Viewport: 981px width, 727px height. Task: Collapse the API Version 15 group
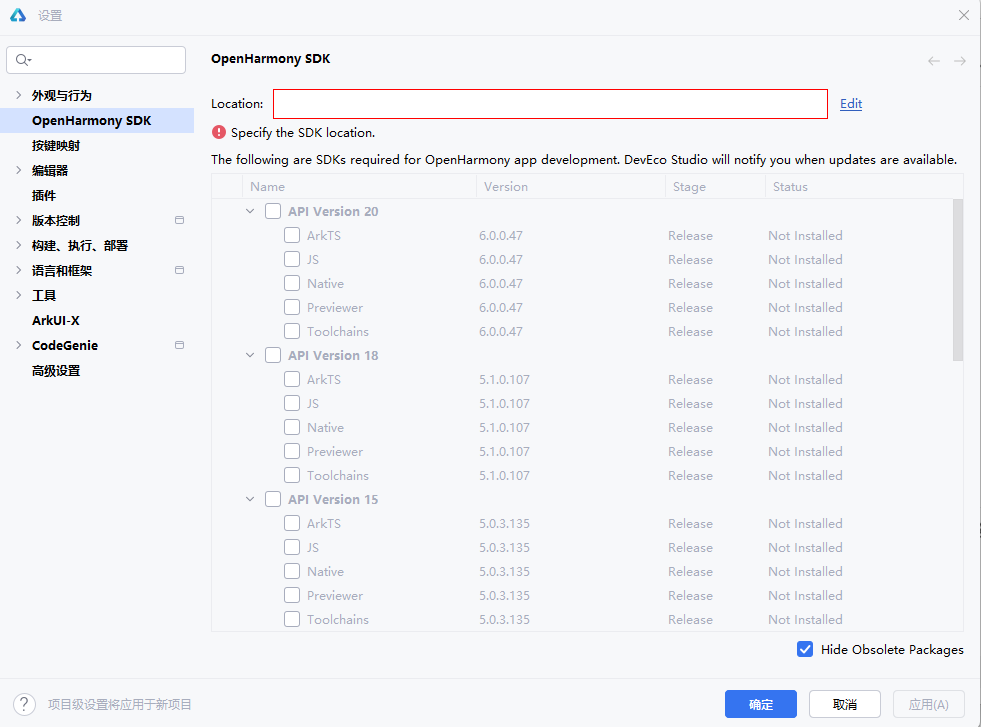coord(250,499)
